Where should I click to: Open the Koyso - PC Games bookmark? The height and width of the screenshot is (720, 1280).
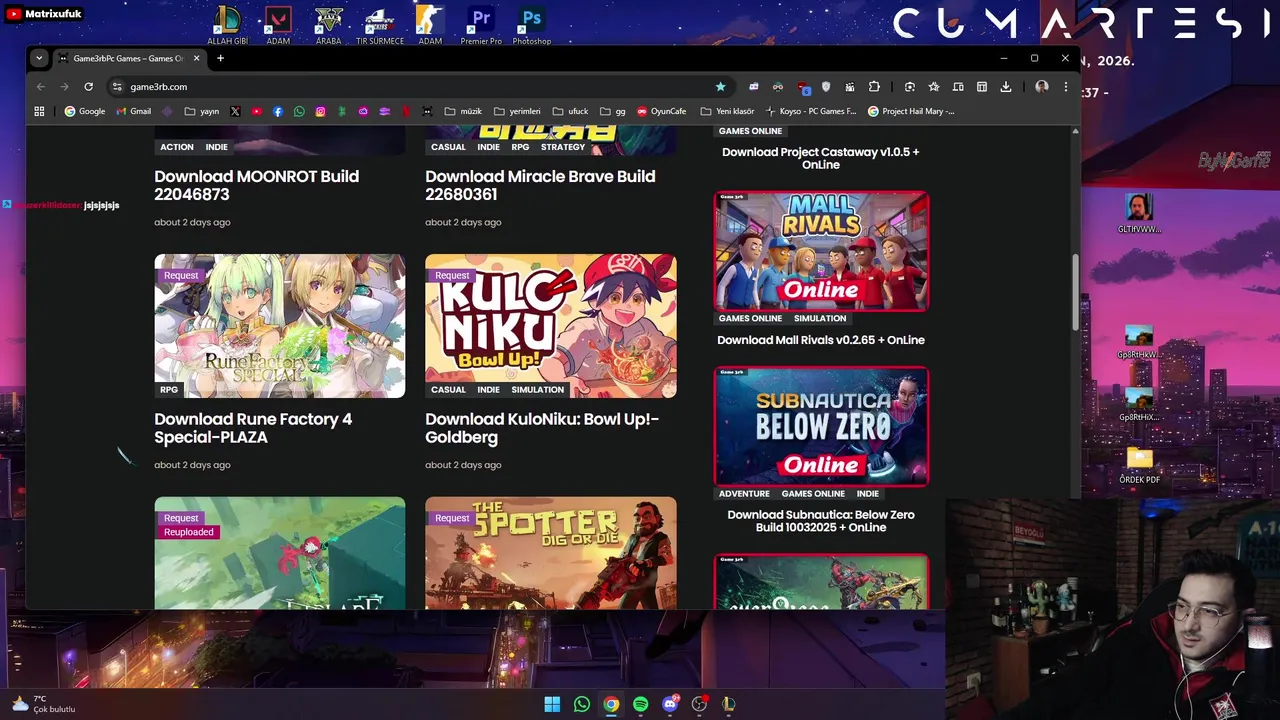811,111
